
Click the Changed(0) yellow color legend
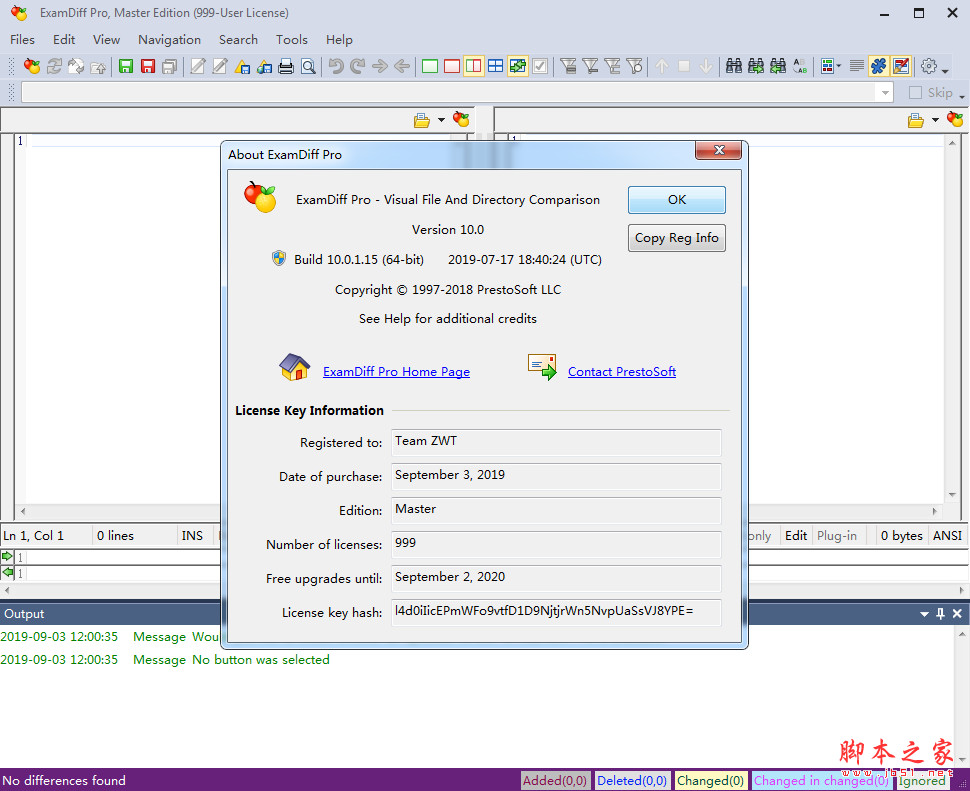[710, 780]
